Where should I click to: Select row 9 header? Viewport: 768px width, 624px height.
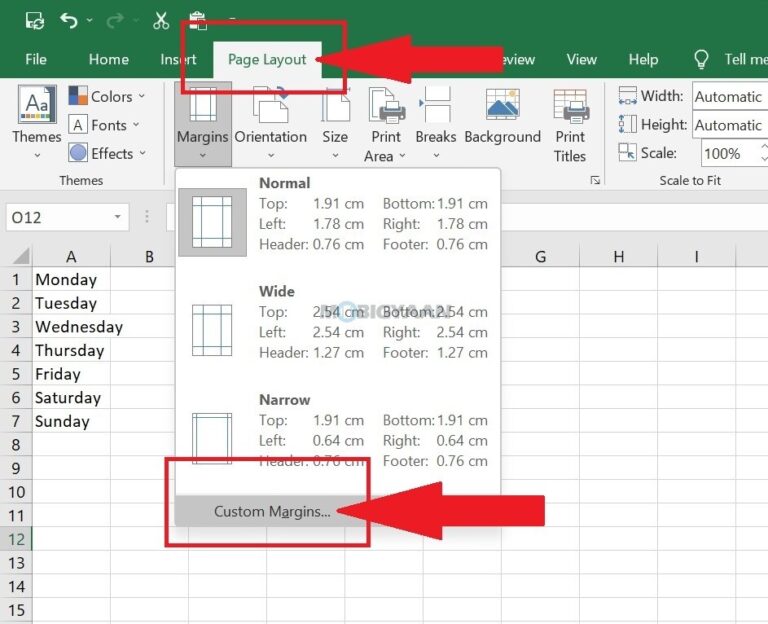click(16, 468)
